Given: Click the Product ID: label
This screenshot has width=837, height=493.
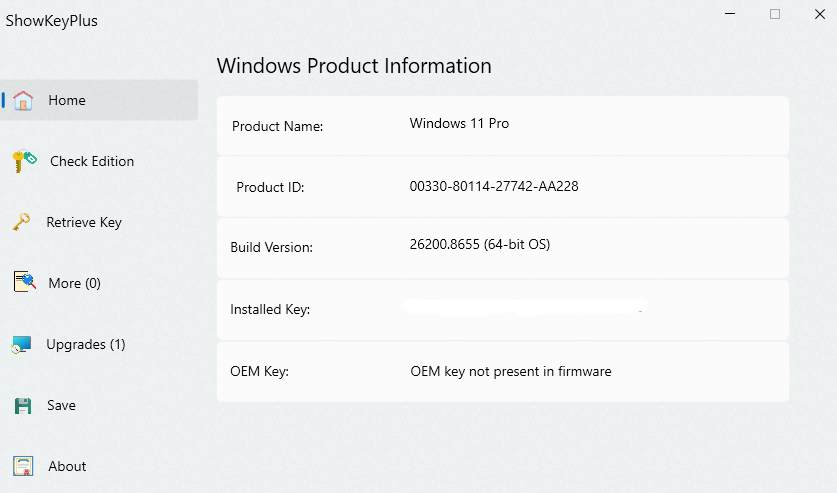Looking at the screenshot, I should click(270, 187).
